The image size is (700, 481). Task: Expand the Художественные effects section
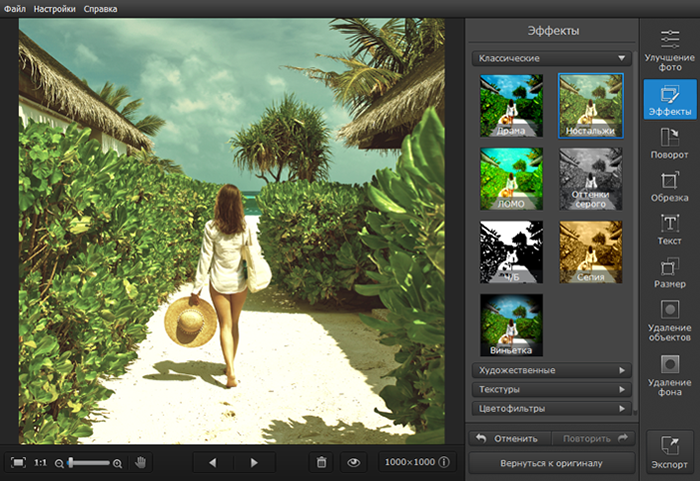pos(551,370)
